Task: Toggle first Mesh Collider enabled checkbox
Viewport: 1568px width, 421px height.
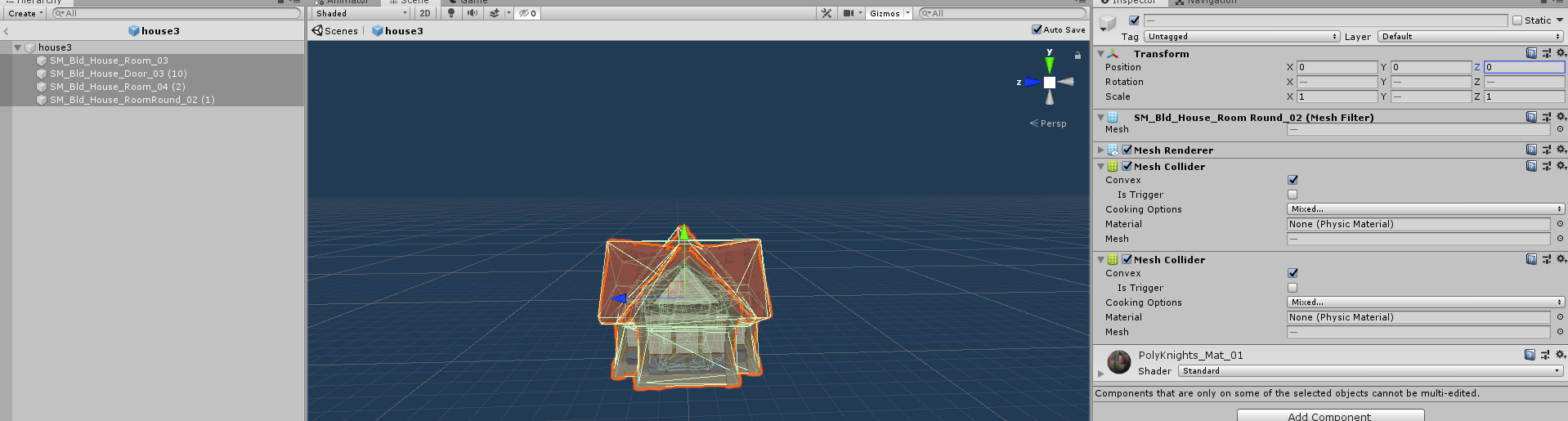Action: [1127, 166]
